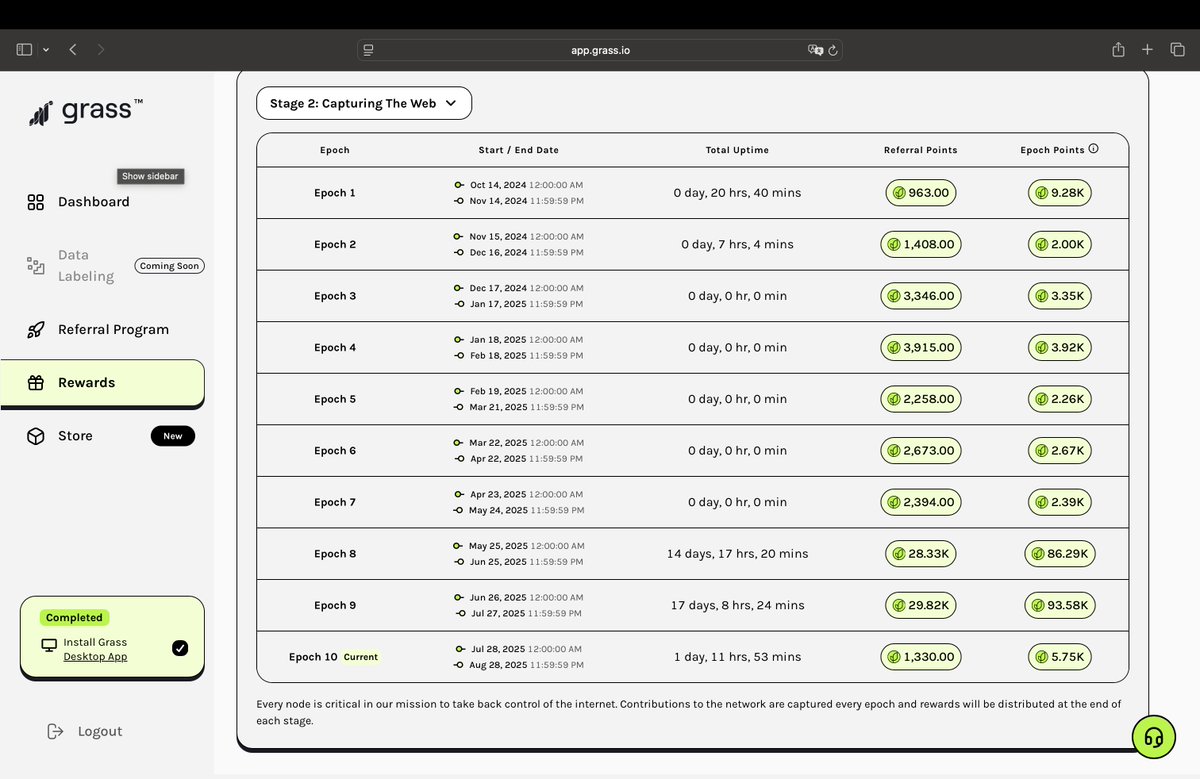Screen dimensions: 1200x779
Task: Open the Desktop App link
Action: 95,656
